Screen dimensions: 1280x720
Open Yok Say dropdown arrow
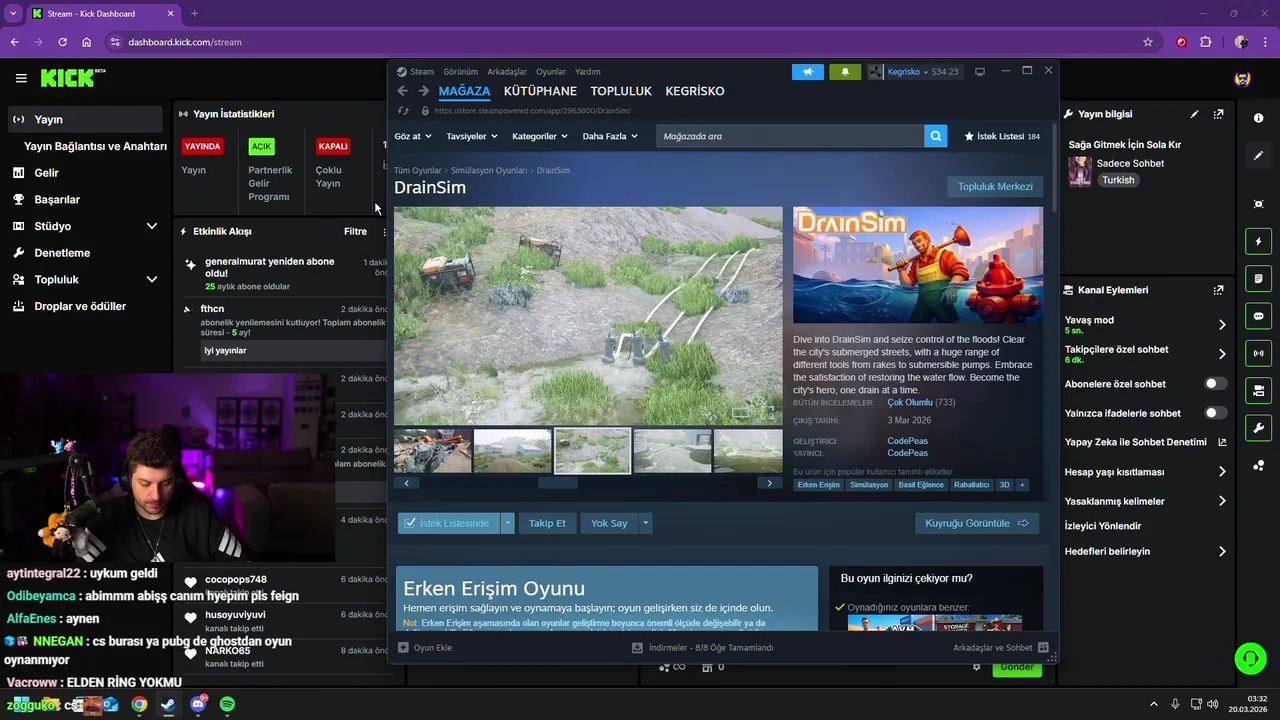tap(646, 523)
